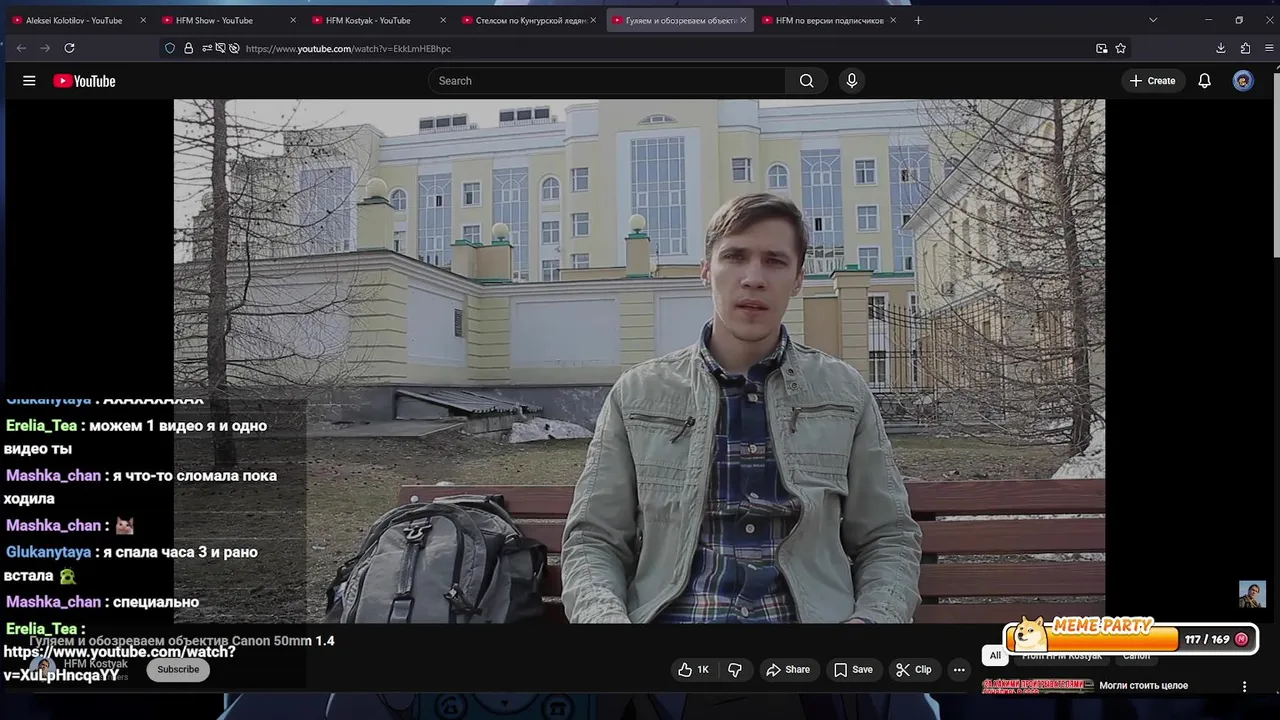Open a new browser tab

(918, 20)
